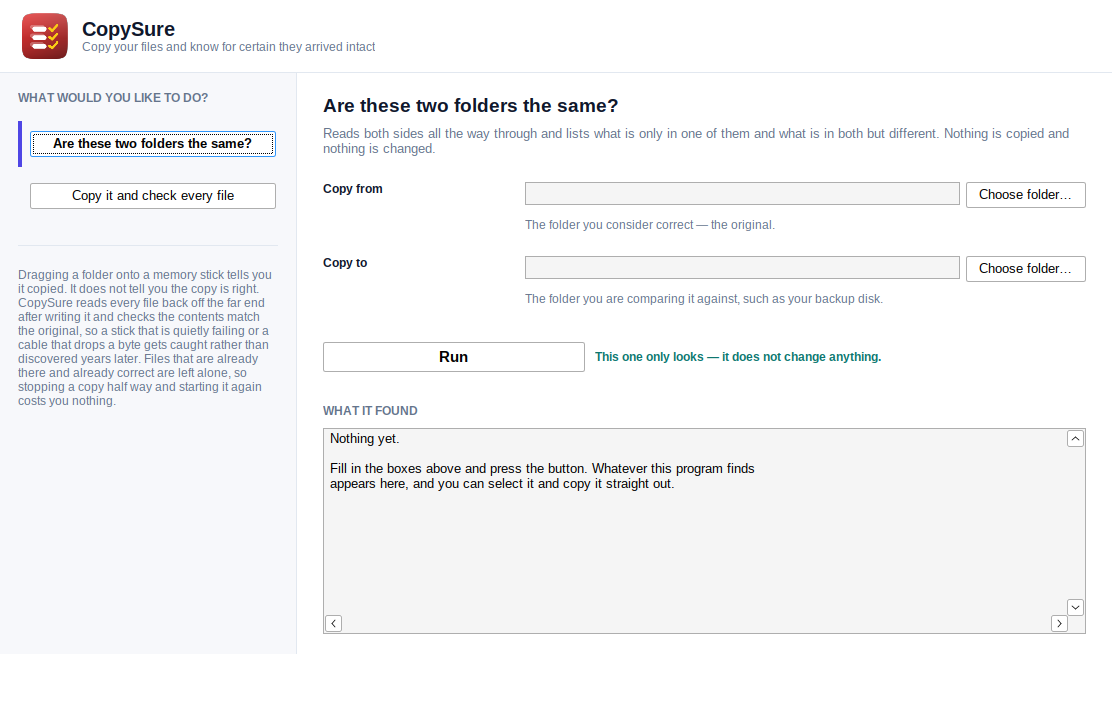Choose folder for Copy from
The width and height of the screenshot is (1112, 726).
pyautogui.click(x=1025, y=195)
